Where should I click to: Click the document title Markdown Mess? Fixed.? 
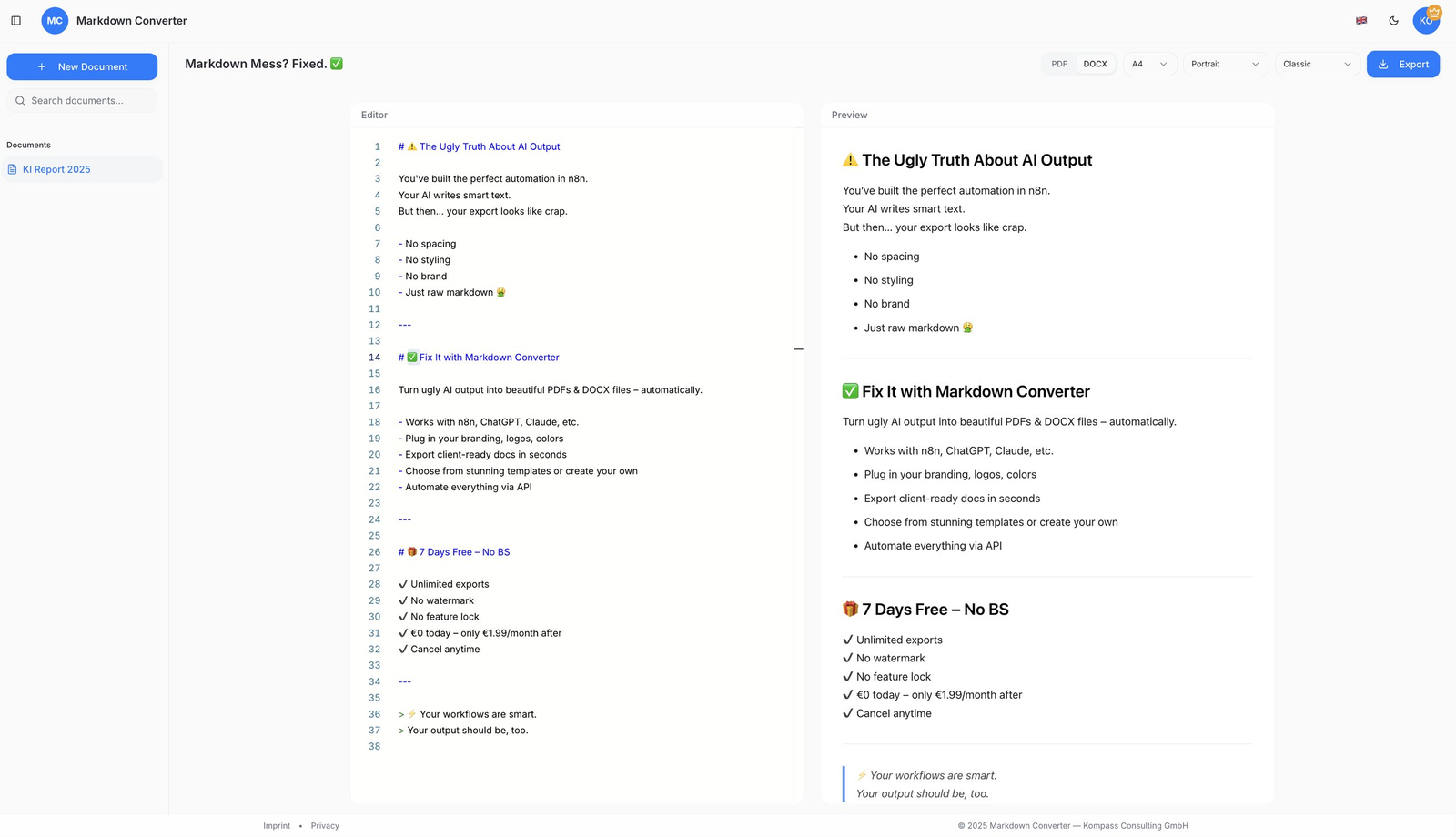pyautogui.click(x=256, y=64)
